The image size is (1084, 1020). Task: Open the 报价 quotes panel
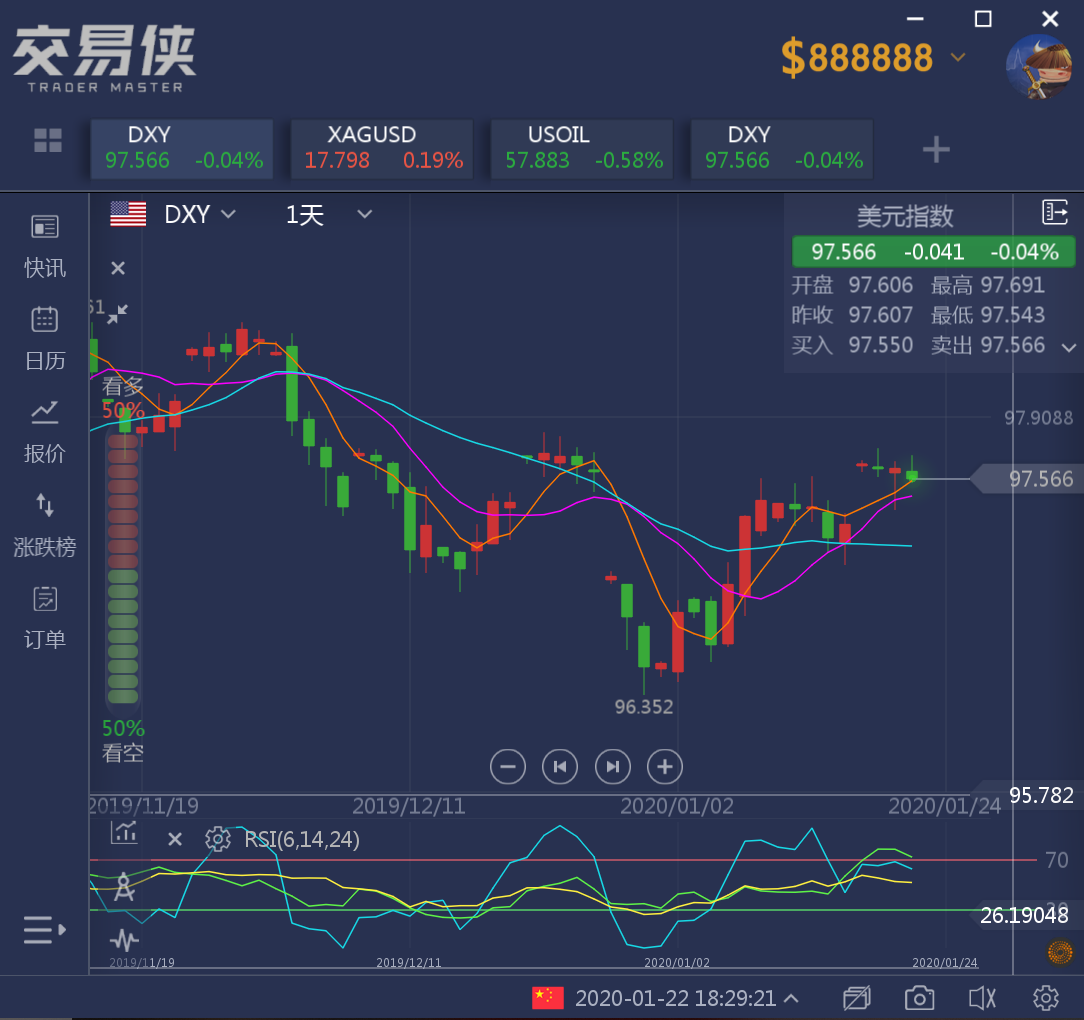point(45,431)
